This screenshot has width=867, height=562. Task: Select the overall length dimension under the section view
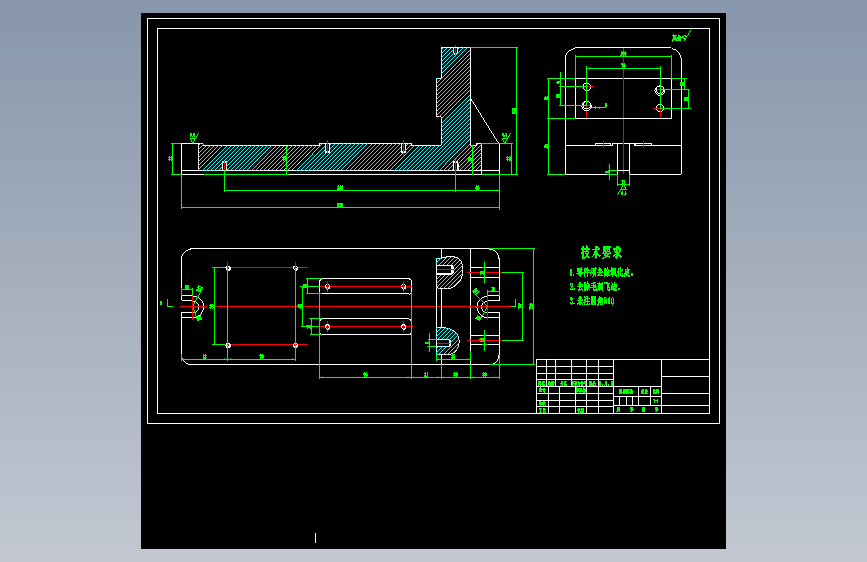[x=340, y=206]
